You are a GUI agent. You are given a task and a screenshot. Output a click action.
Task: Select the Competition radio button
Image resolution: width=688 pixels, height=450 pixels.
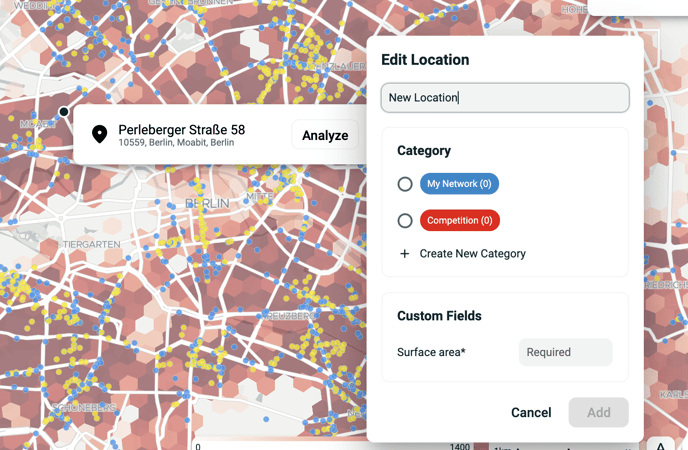[405, 221]
